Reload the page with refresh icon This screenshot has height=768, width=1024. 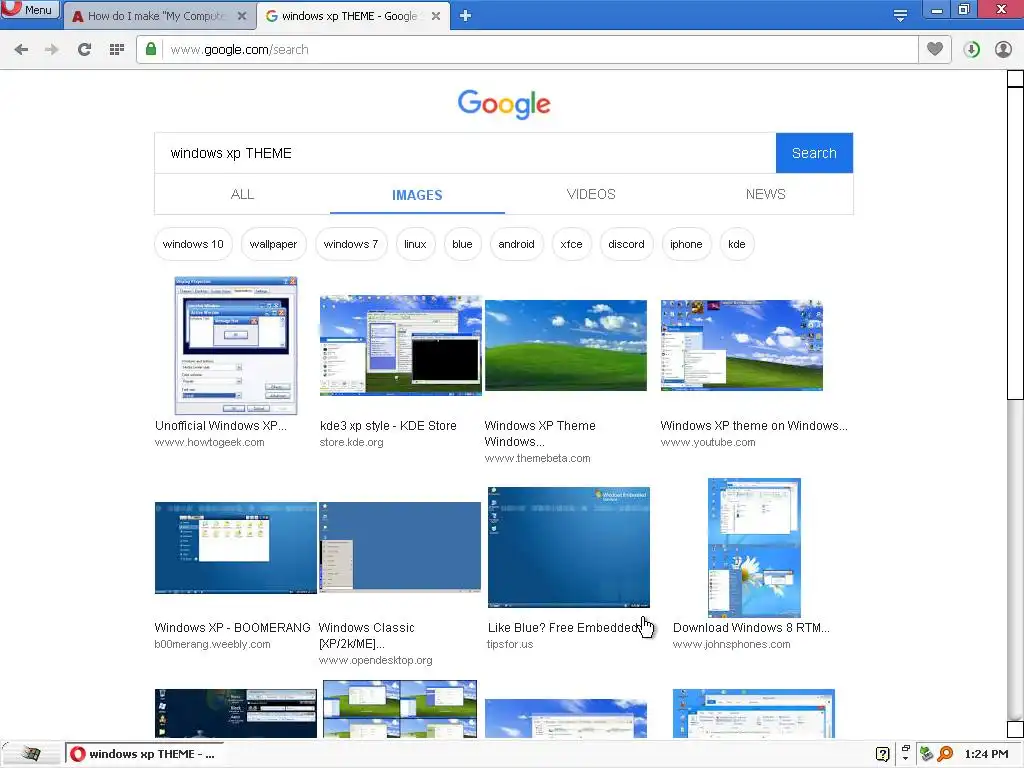point(84,50)
